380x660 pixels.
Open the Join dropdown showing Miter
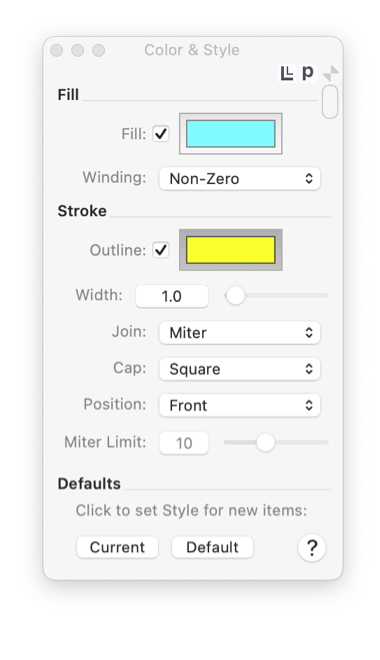tap(239, 333)
